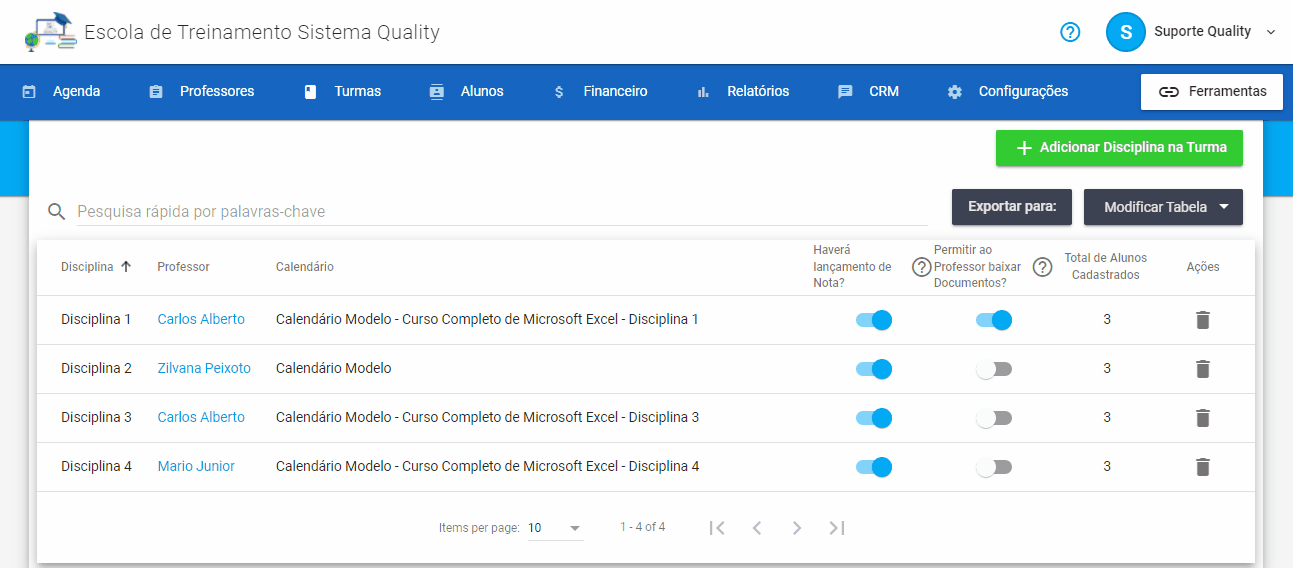
Task: Sort by Disciplina column header
Action: (87, 267)
